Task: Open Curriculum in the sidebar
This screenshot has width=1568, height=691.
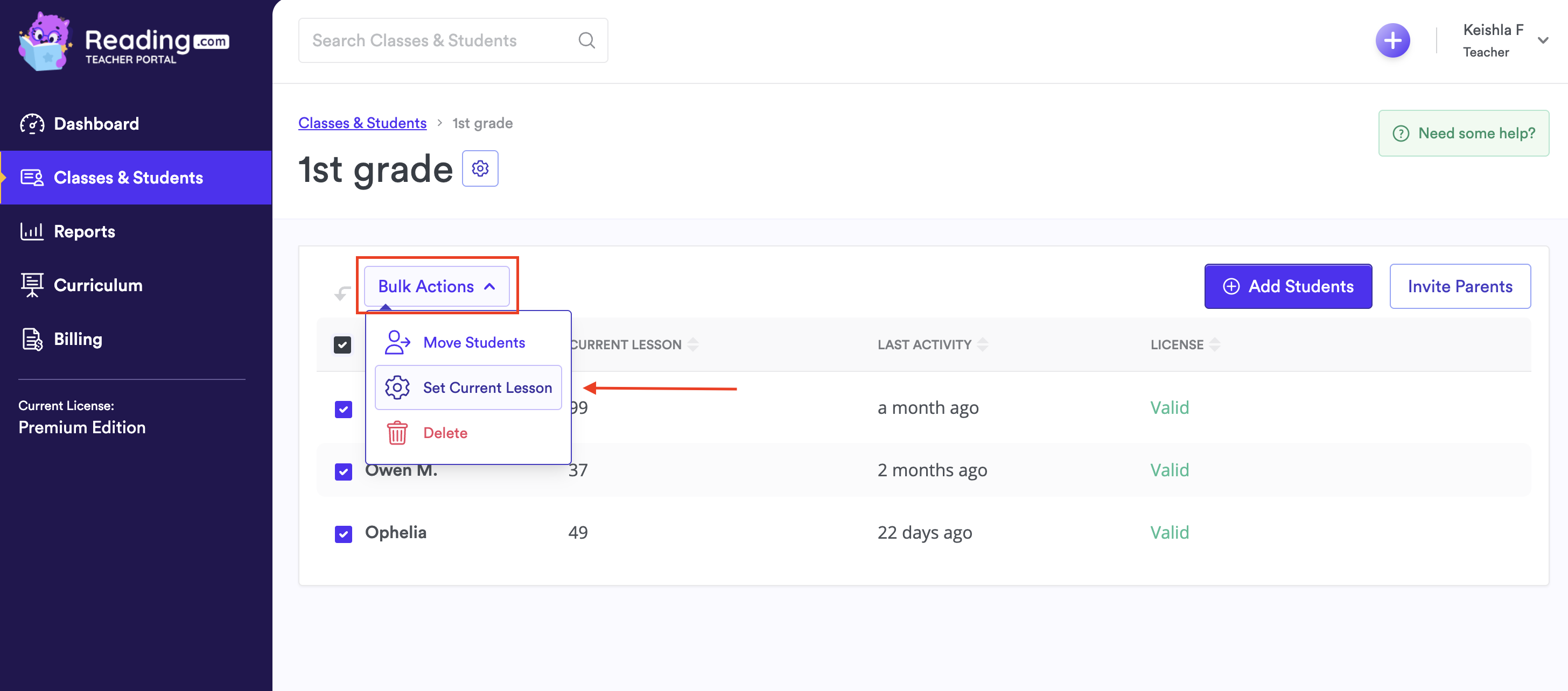Action: point(98,285)
